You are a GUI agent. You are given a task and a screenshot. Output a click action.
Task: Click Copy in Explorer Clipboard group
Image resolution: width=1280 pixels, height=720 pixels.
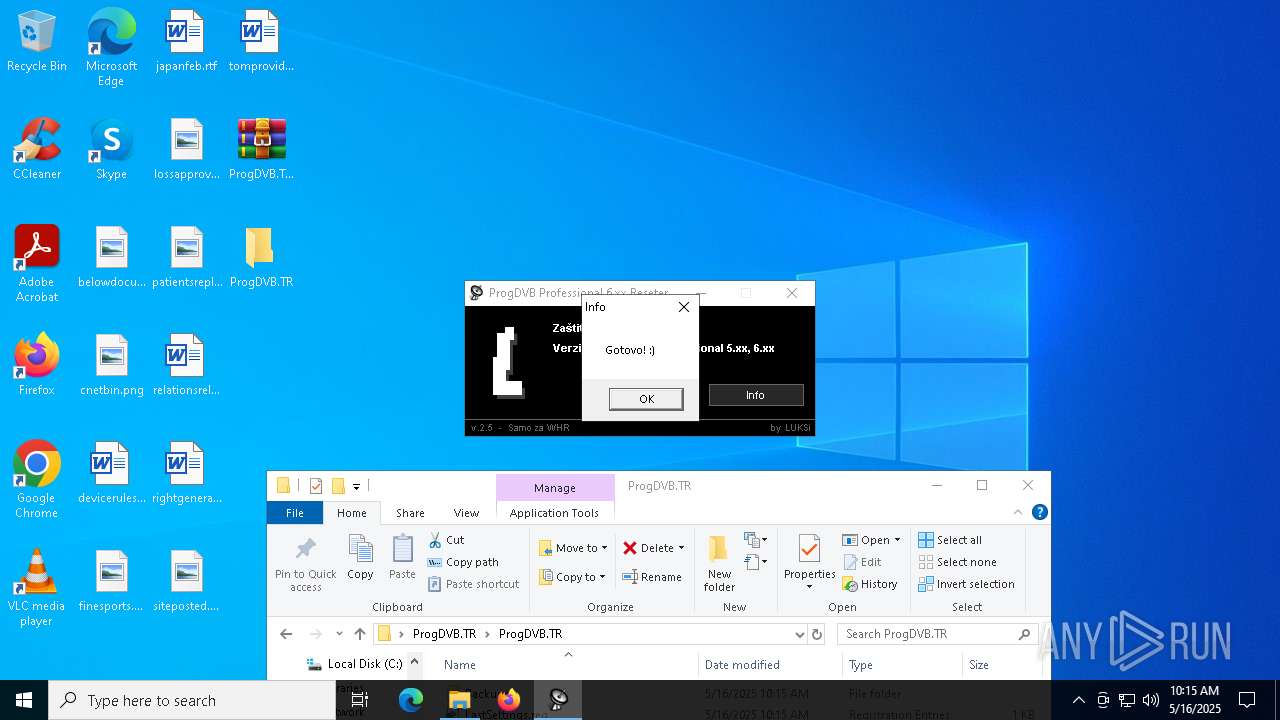(360, 558)
